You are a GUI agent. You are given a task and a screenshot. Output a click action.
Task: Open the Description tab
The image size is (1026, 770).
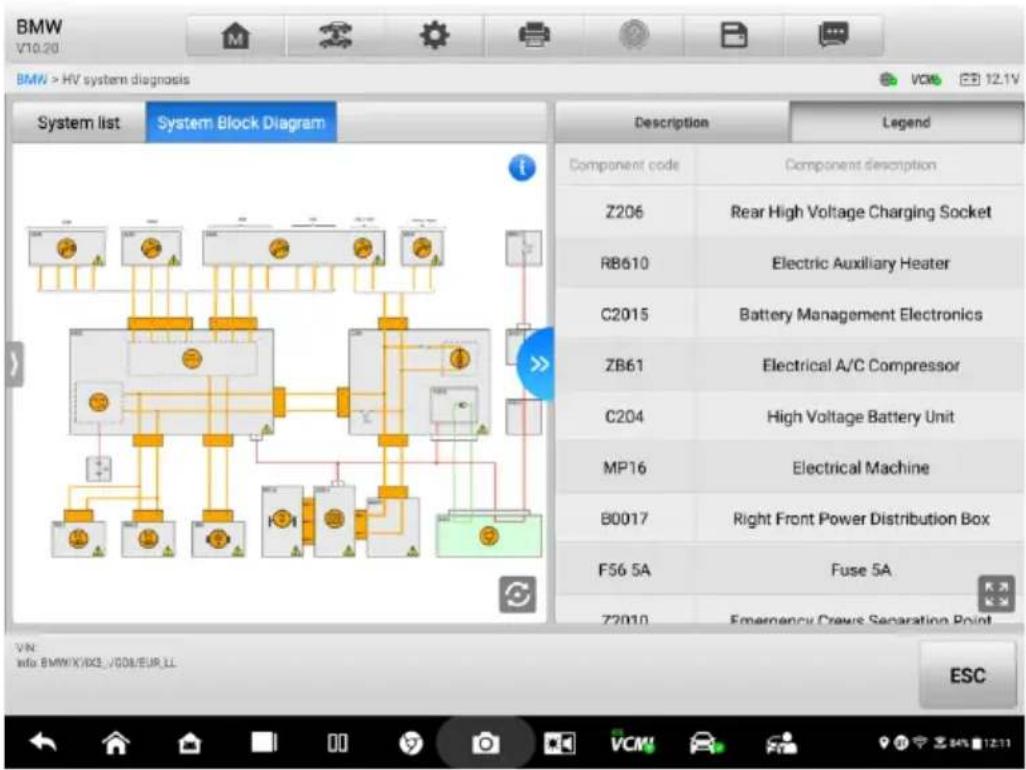672,122
